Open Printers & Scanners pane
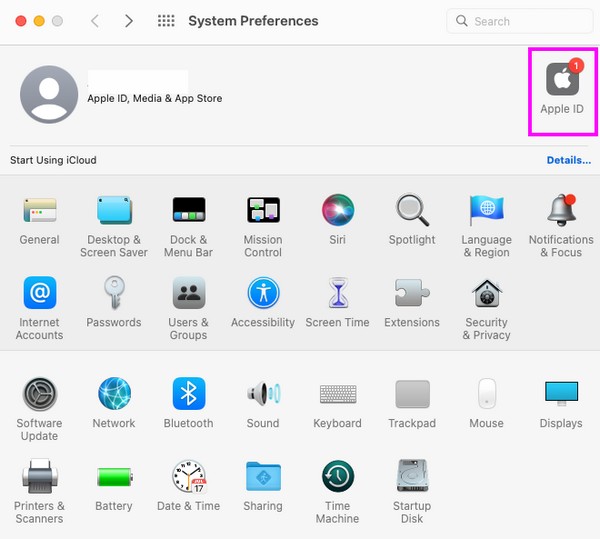This screenshot has width=600, height=539. click(40, 476)
